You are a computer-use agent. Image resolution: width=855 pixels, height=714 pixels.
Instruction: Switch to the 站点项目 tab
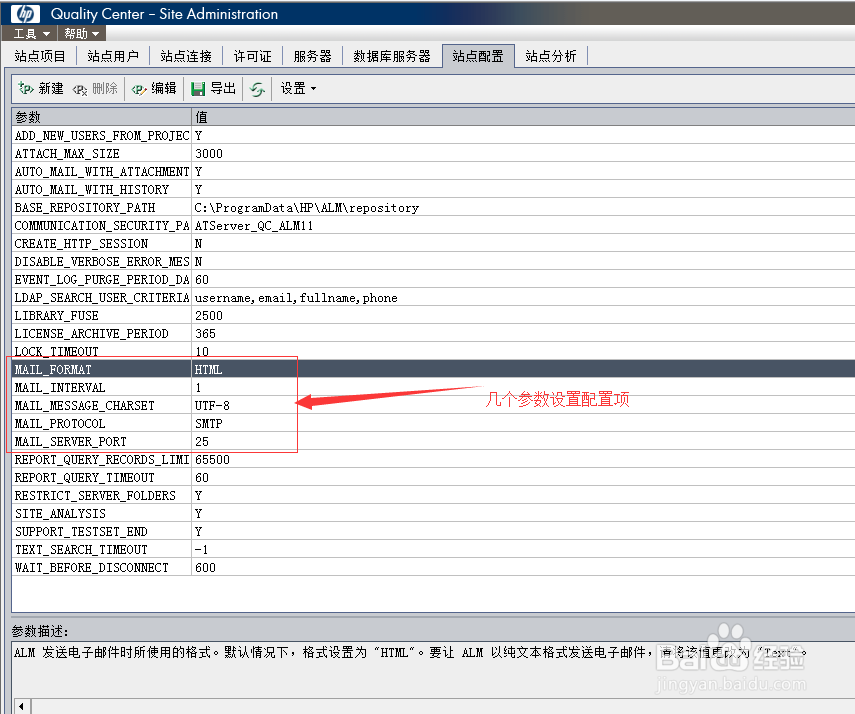pos(40,56)
